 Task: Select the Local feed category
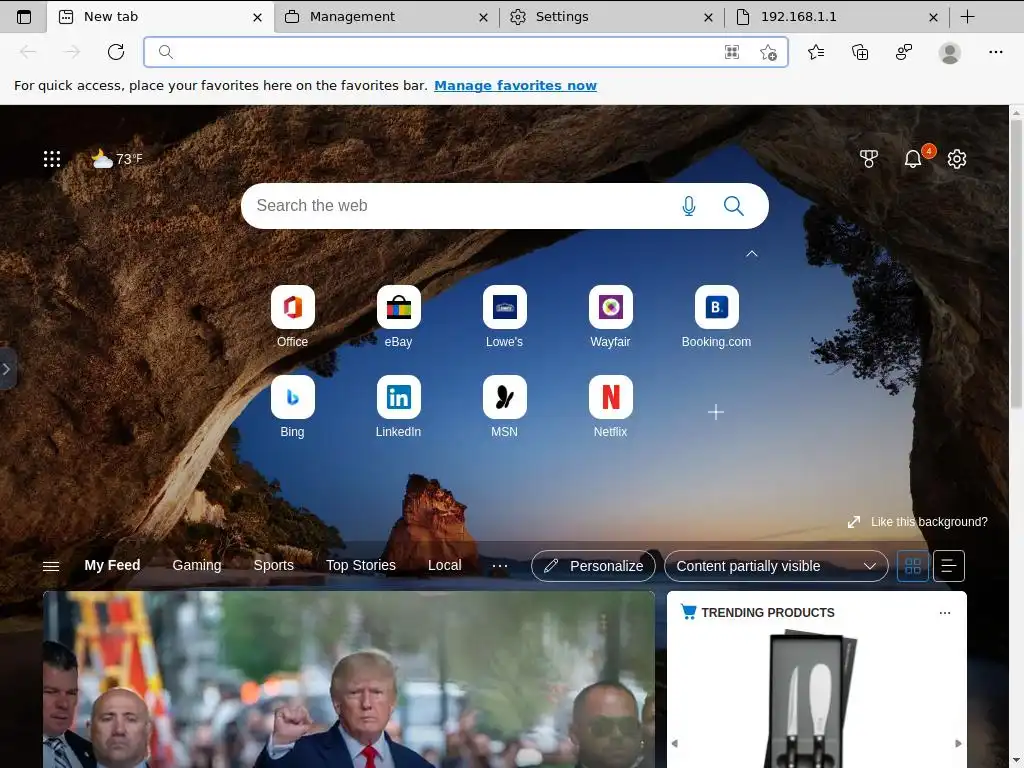click(445, 566)
